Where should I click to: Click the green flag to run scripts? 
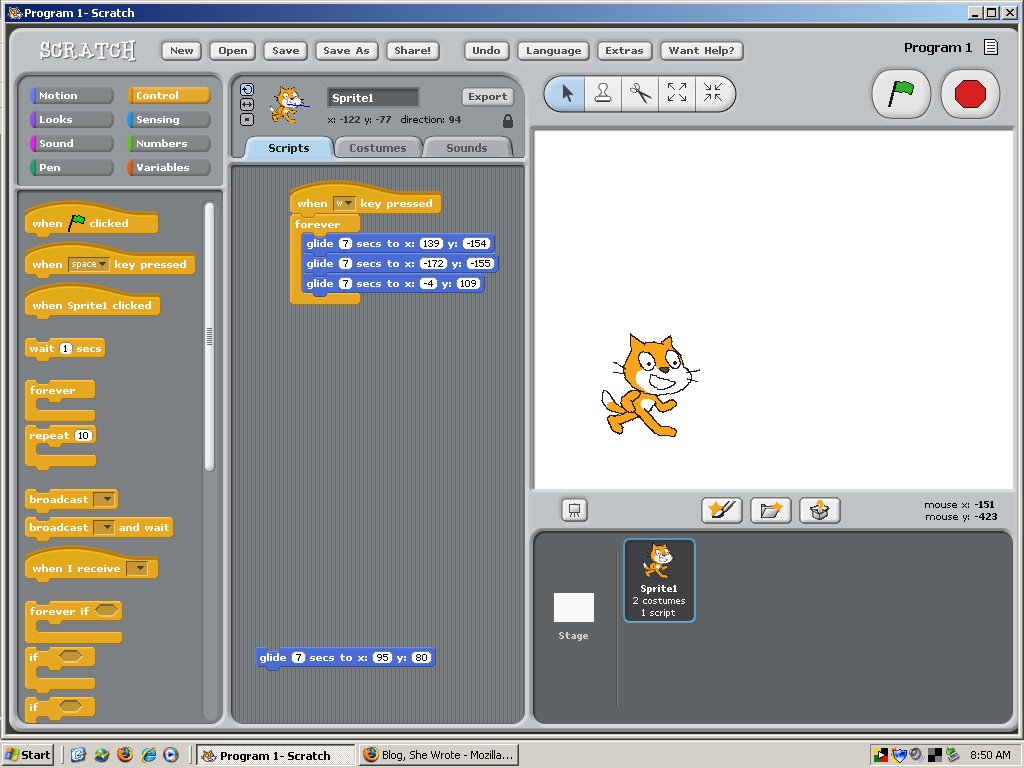pyautogui.click(x=899, y=92)
